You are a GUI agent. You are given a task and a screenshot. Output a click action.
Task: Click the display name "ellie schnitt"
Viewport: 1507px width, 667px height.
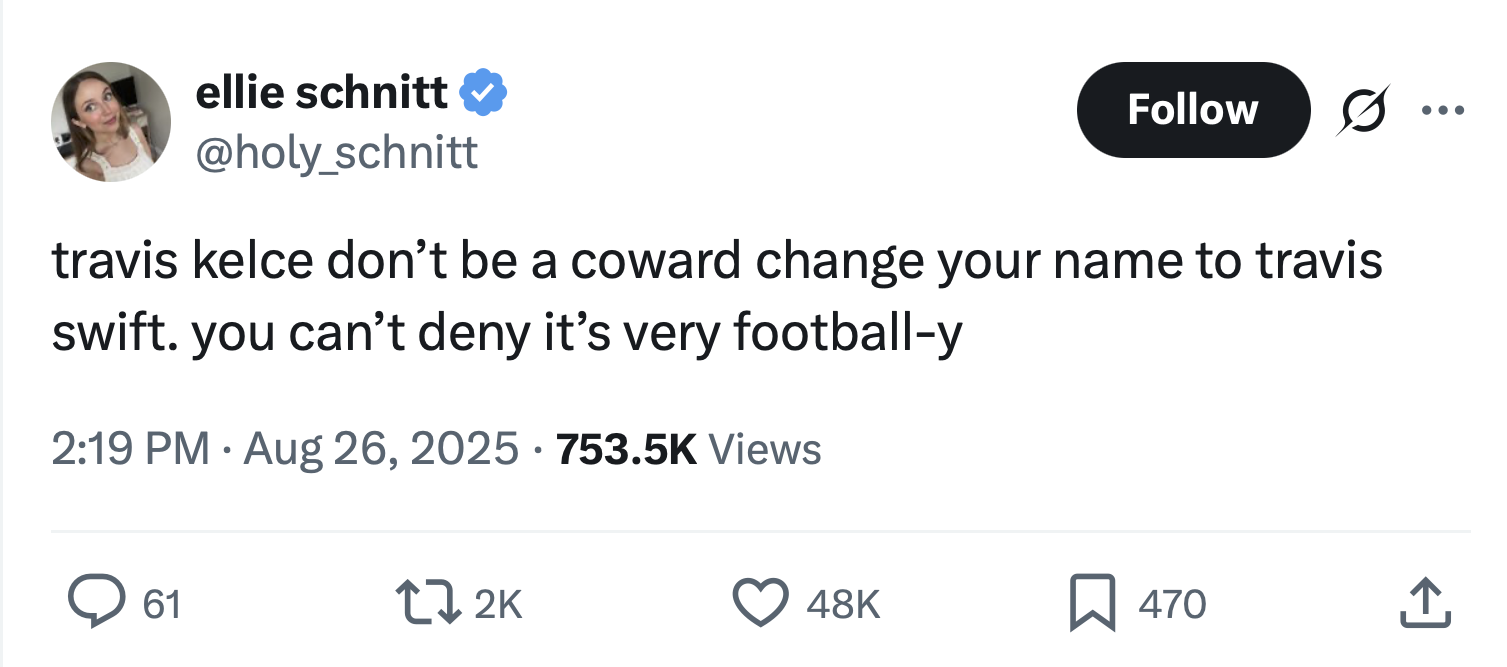322,94
